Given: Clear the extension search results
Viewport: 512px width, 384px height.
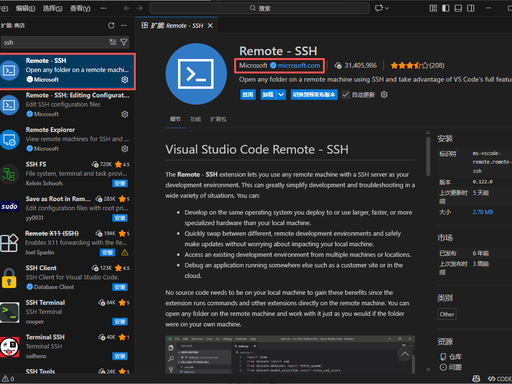Looking at the screenshot, I should pos(113,42).
